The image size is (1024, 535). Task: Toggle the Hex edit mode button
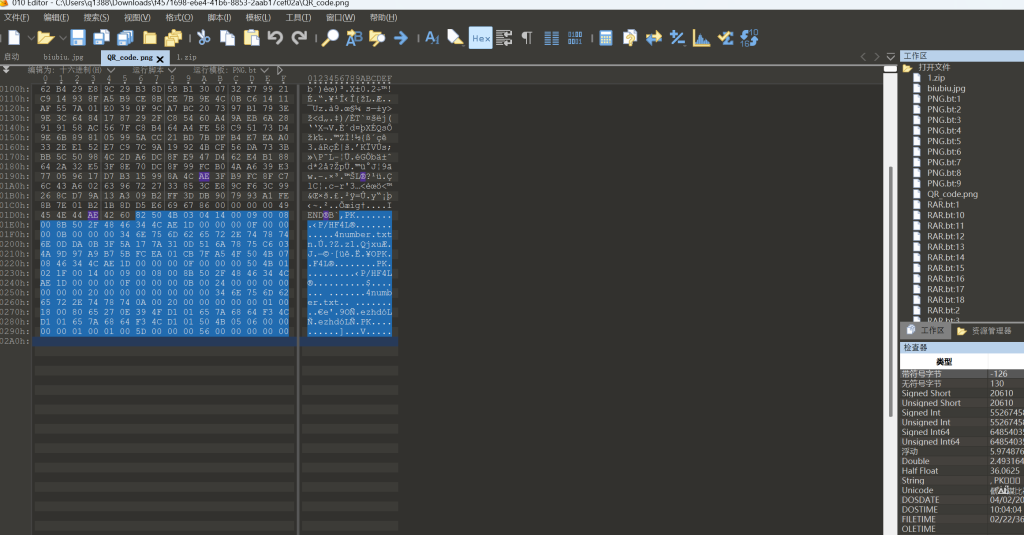click(481, 38)
